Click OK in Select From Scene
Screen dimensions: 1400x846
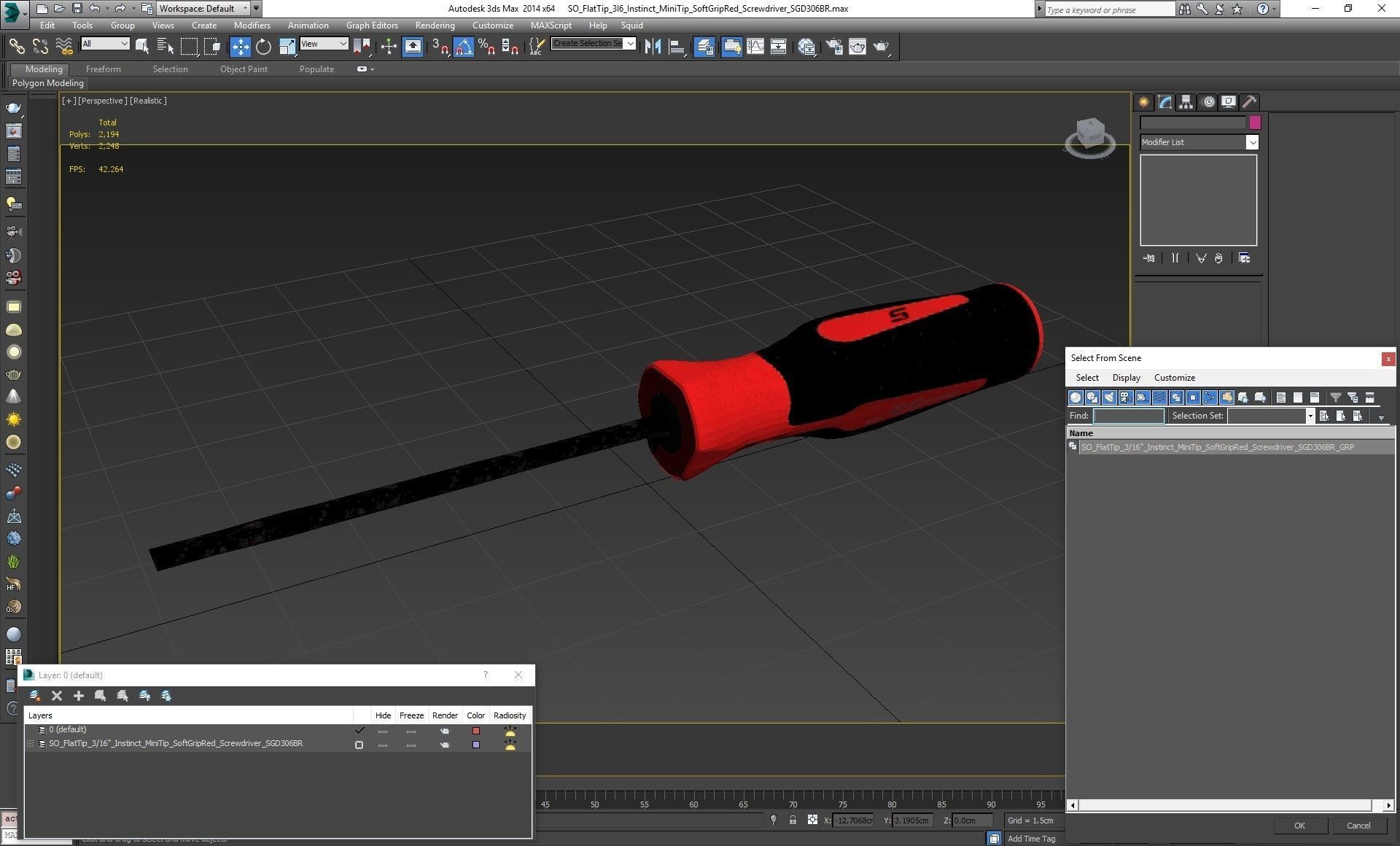[x=1299, y=826]
